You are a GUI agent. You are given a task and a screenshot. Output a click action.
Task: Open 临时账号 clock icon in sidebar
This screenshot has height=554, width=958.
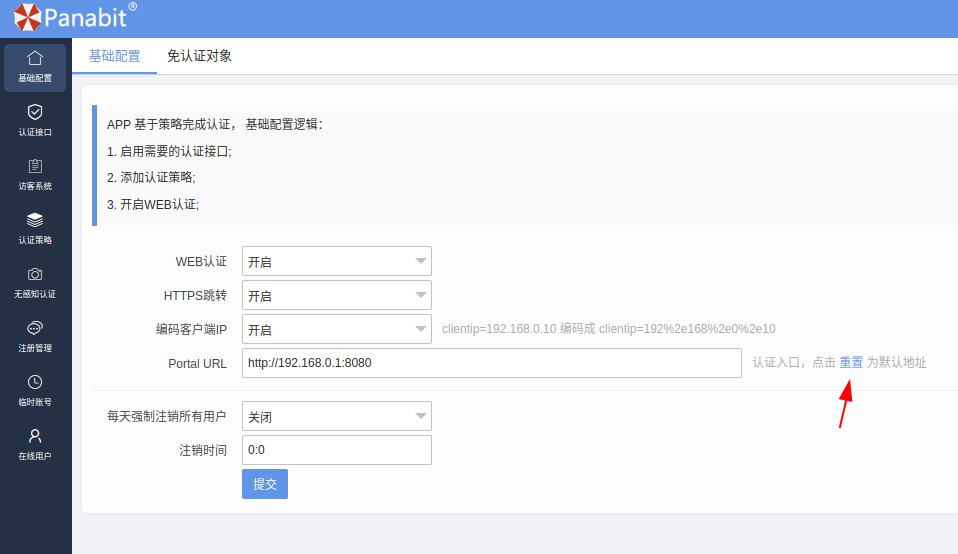click(x=35, y=382)
